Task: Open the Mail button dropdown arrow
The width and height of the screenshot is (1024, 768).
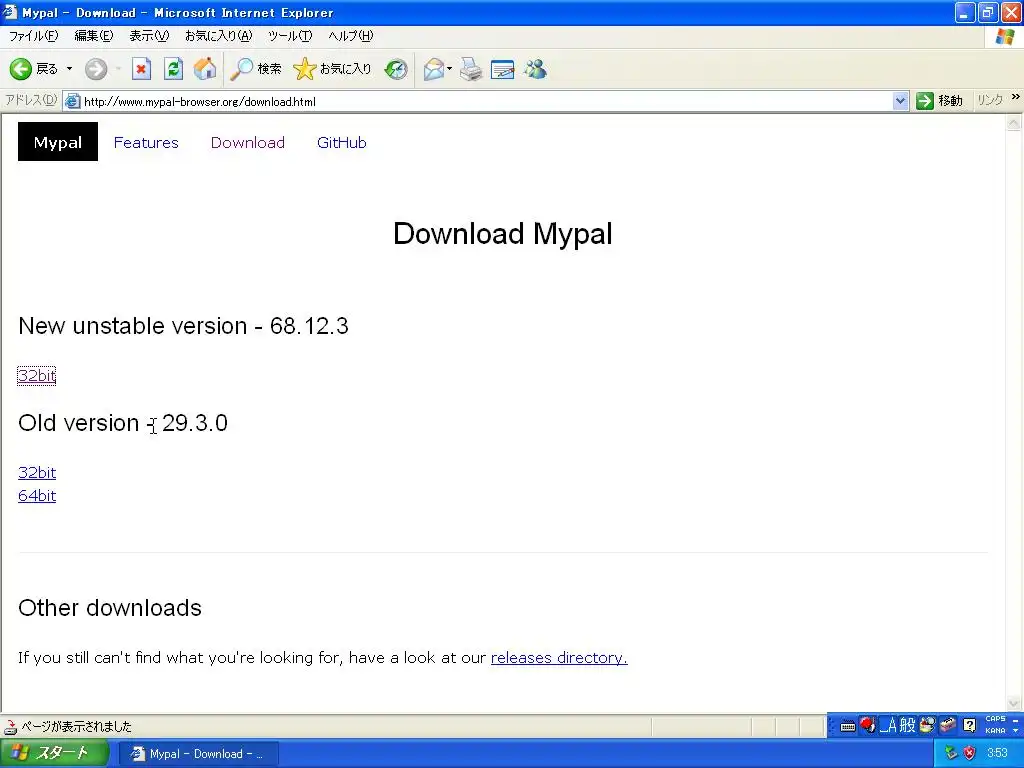Action: [449, 69]
